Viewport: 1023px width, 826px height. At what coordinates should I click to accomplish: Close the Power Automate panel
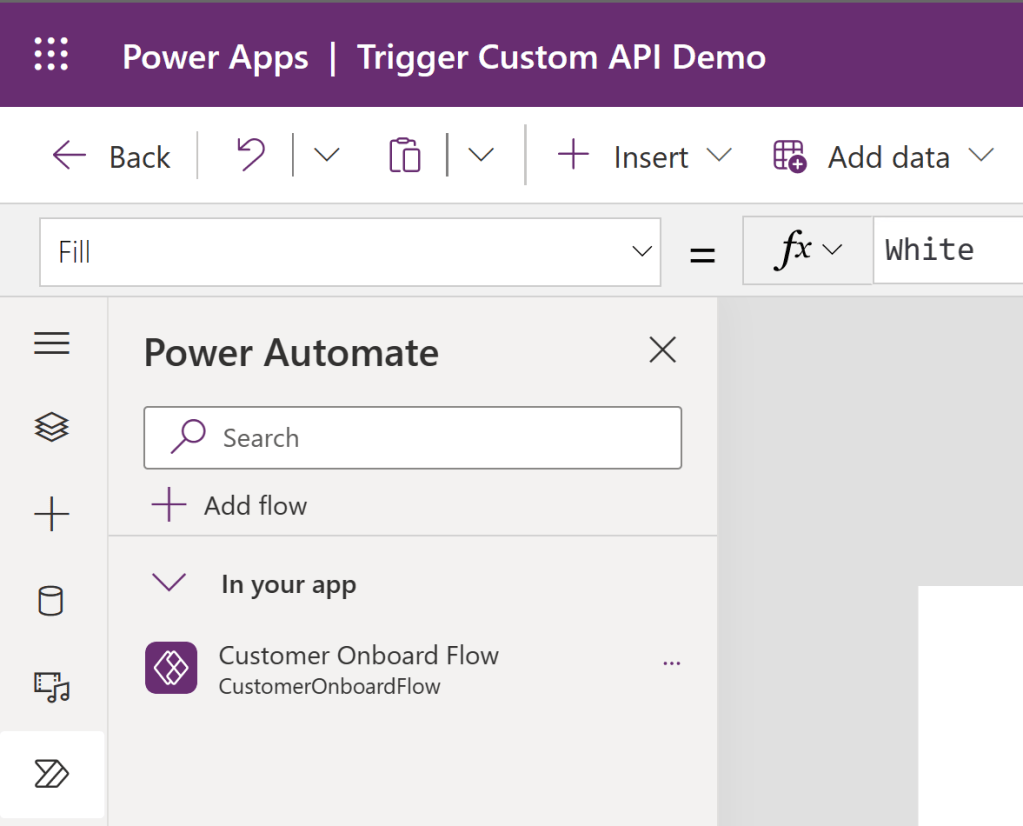point(662,350)
